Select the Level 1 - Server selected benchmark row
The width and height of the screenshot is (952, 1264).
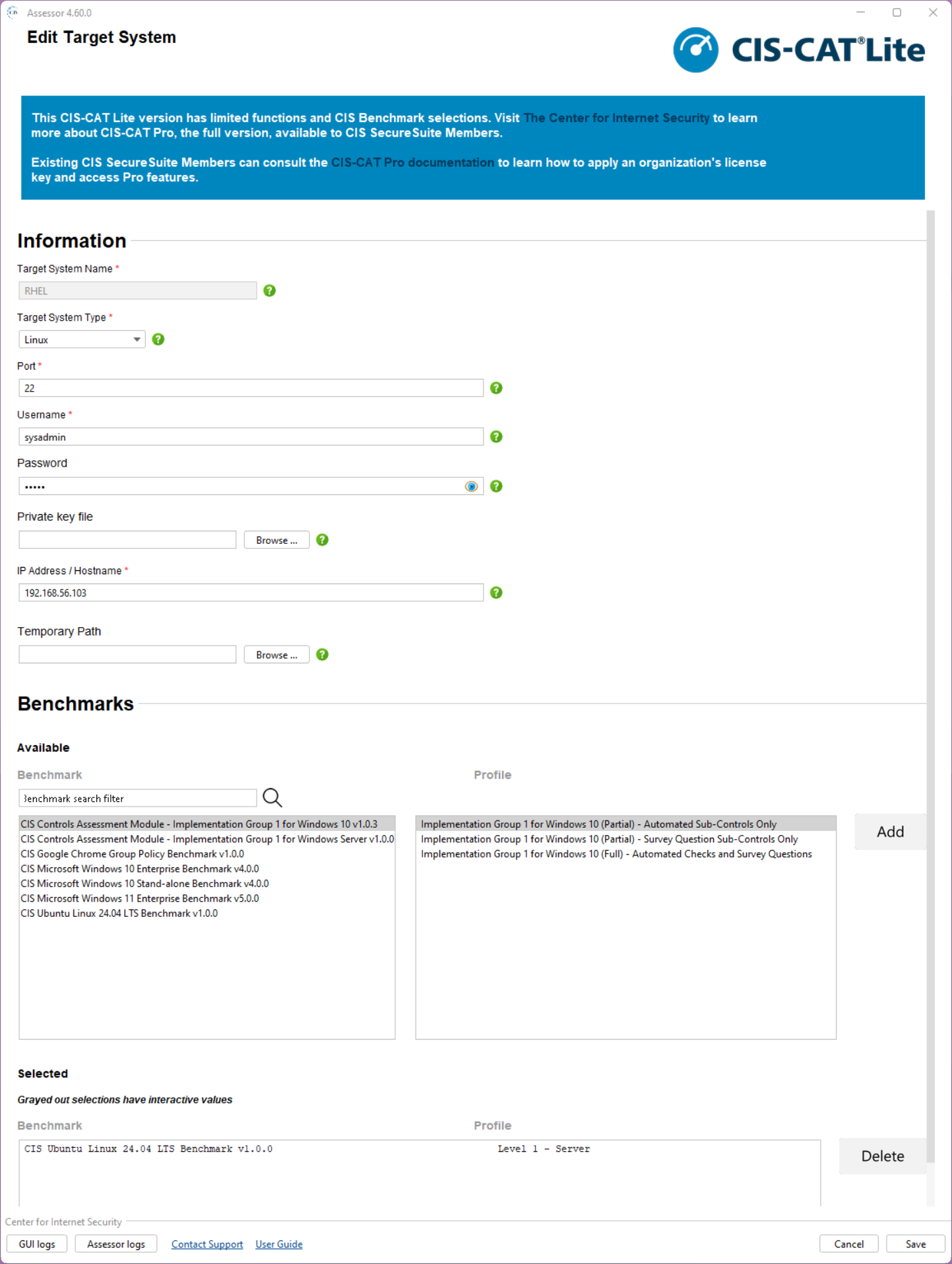tap(420, 1148)
